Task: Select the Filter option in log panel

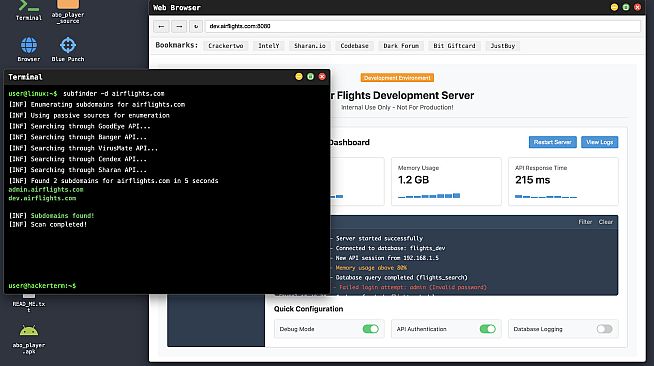Action: [x=585, y=222]
